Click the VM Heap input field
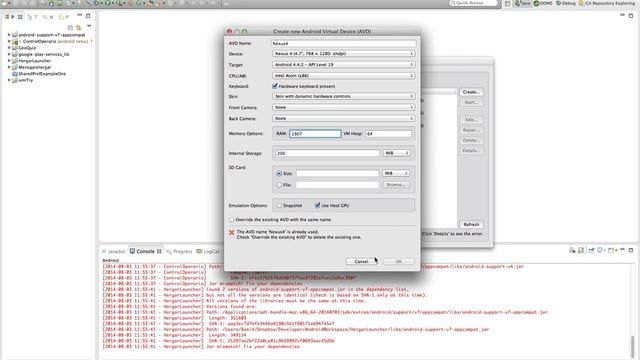This screenshot has width=640, height=360. (389, 134)
